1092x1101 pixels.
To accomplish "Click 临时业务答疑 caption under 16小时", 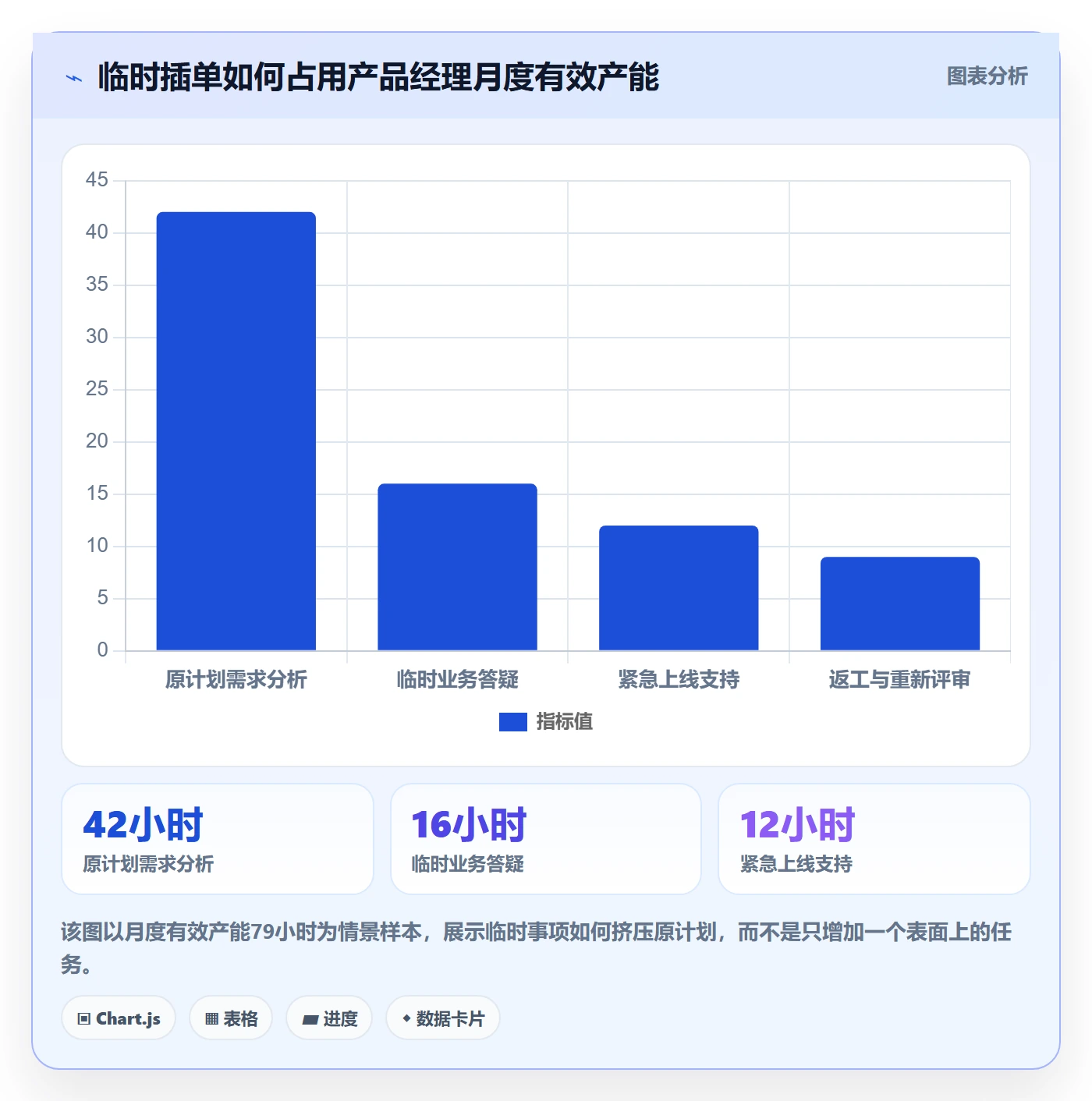I will [468, 864].
